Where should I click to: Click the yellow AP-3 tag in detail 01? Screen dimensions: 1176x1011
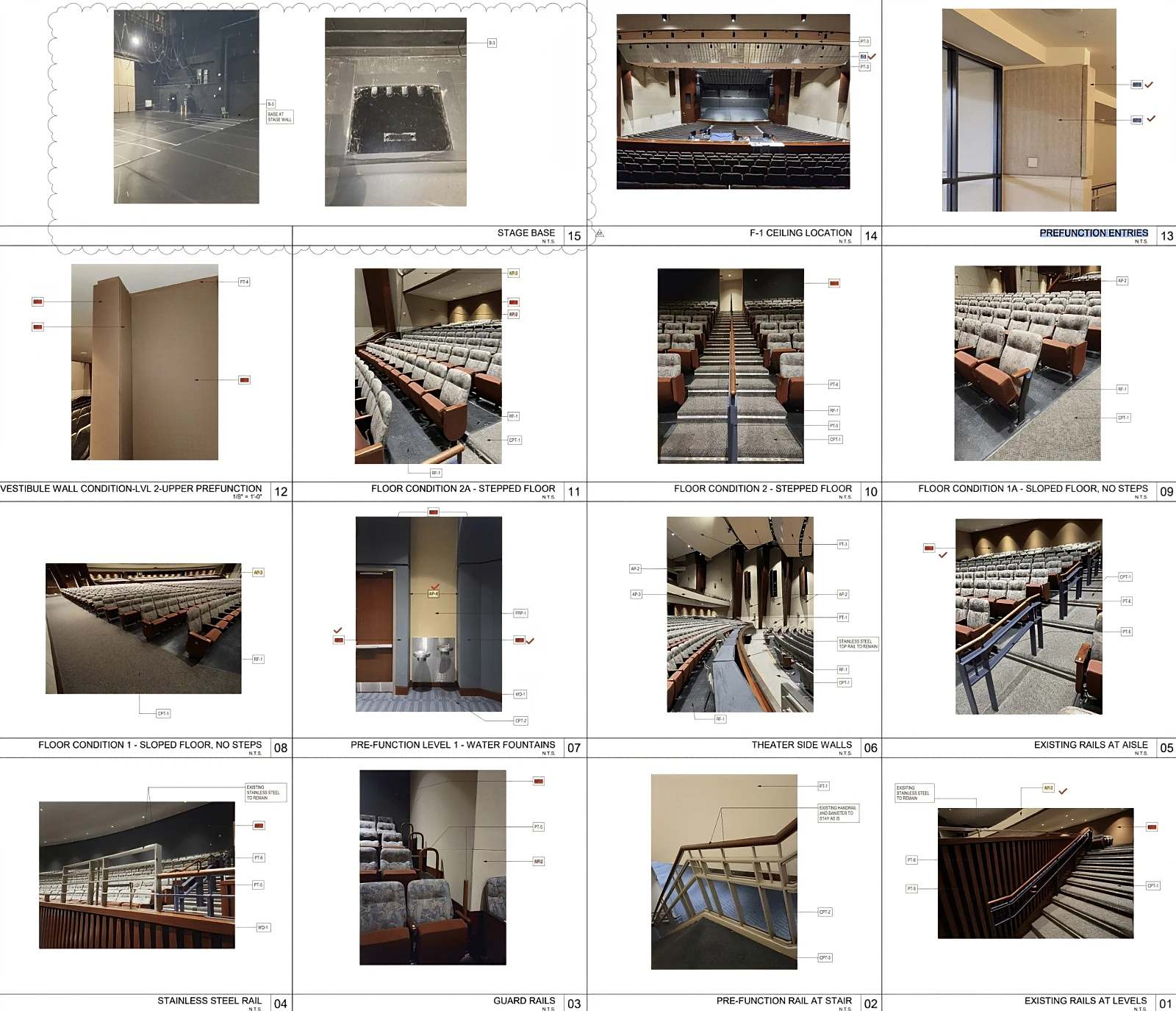coord(1049,788)
